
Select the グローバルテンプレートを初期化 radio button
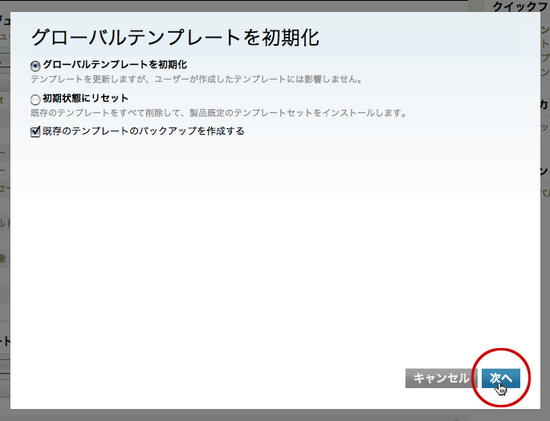pos(35,66)
